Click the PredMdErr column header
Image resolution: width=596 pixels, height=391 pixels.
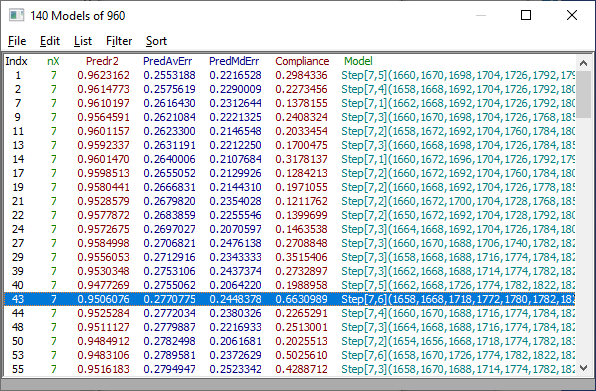coord(234,61)
